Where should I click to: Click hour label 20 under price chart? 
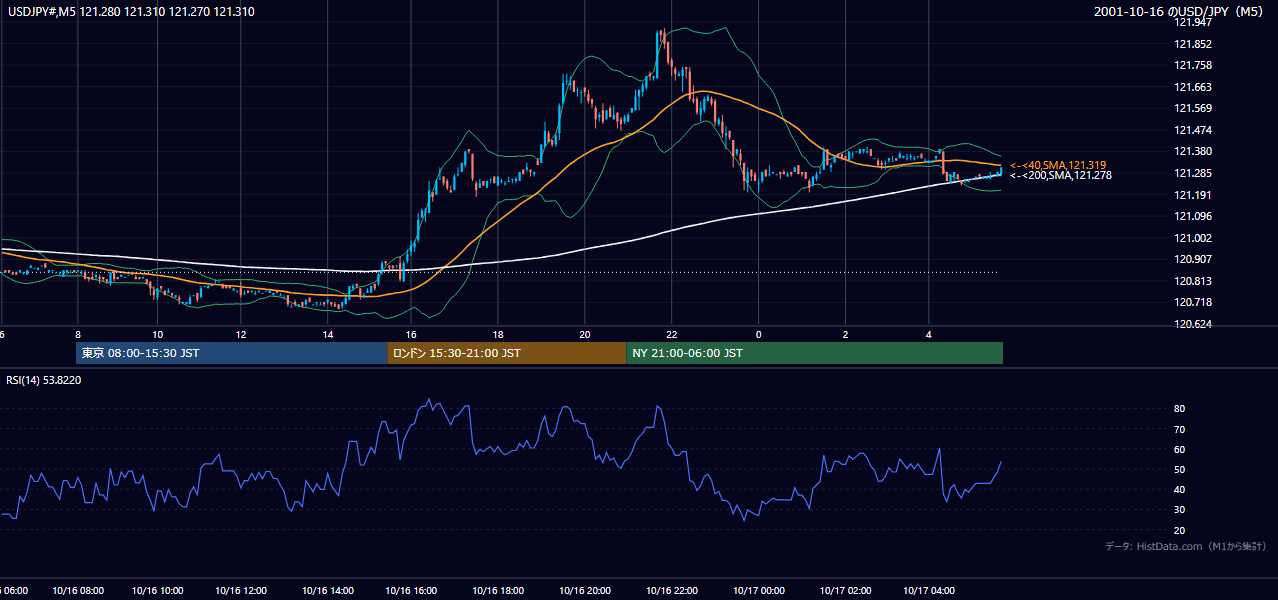coord(585,334)
